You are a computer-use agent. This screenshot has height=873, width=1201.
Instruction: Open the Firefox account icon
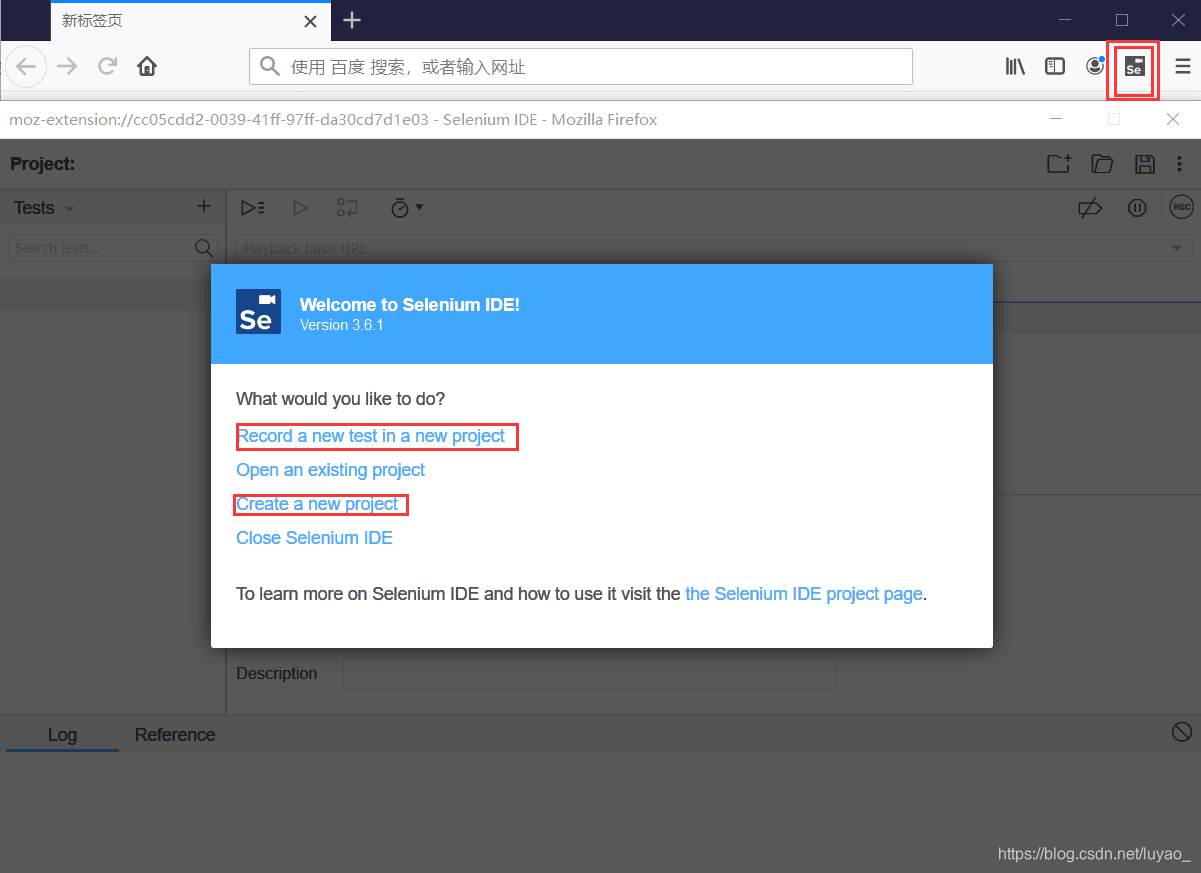tap(1095, 66)
